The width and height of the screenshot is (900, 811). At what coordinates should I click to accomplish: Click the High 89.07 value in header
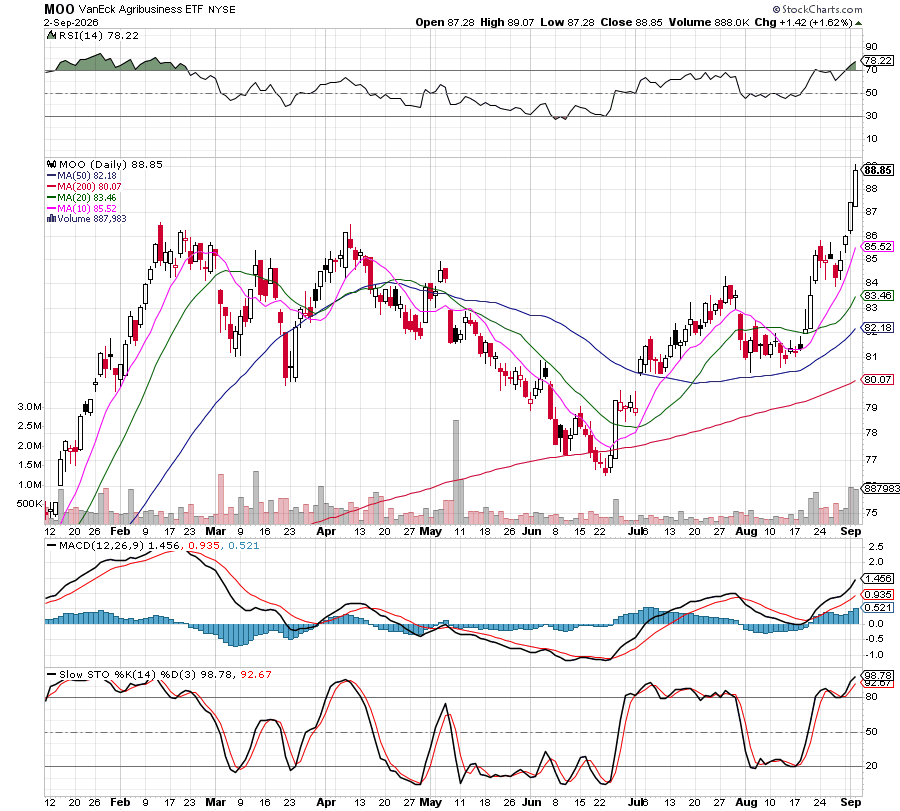507,22
